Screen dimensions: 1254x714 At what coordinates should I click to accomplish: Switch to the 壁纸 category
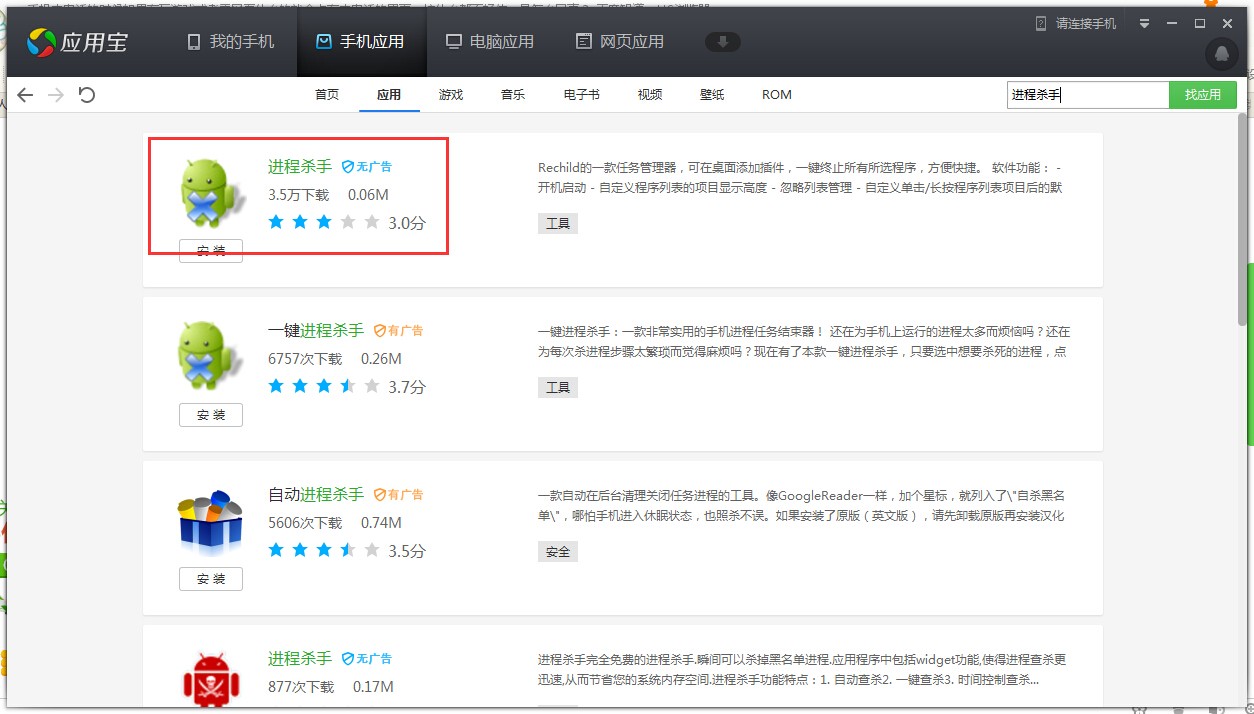(x=711, y=94)
